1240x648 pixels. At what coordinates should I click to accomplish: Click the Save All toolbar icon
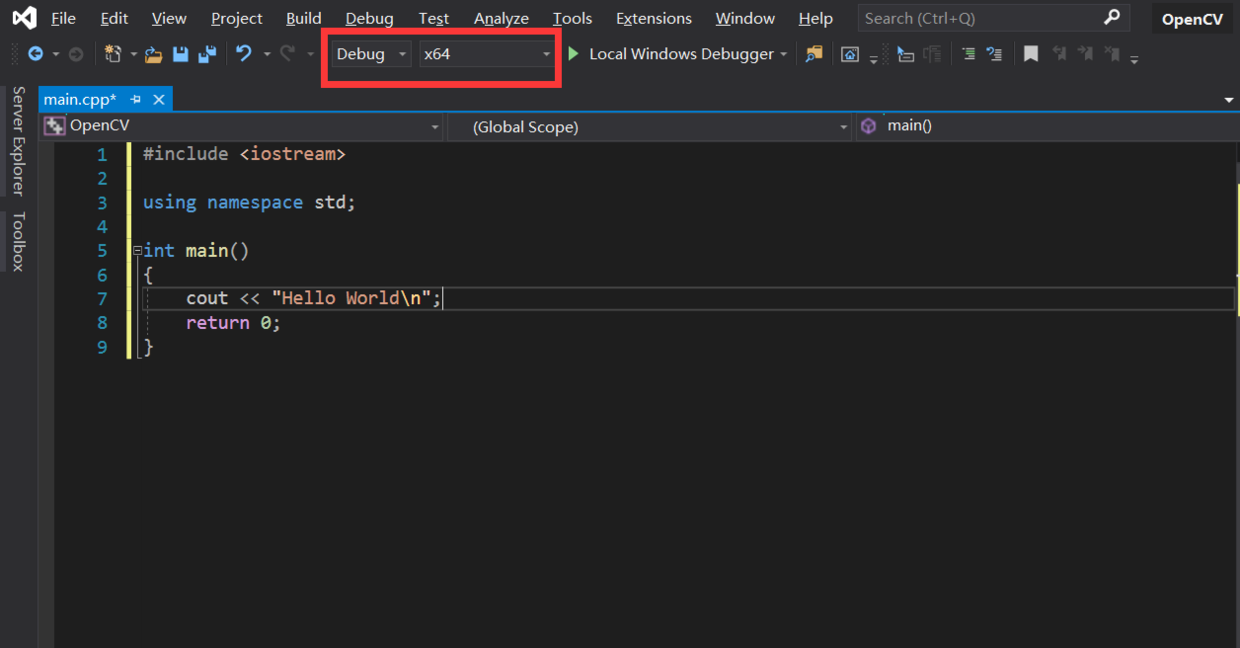click(207, 54)
